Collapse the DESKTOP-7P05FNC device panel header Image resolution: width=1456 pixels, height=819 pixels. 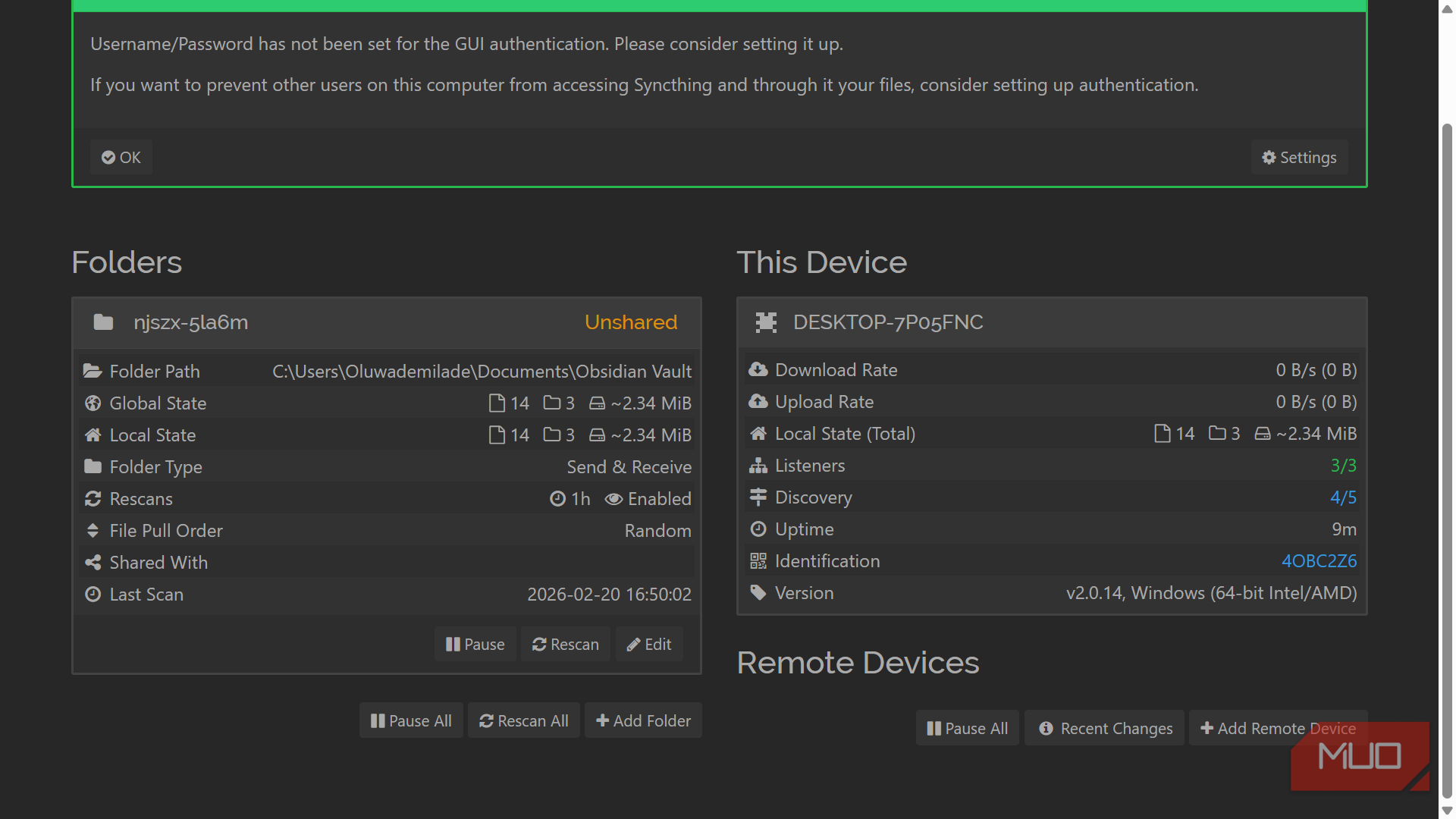tap(1052, 322)
